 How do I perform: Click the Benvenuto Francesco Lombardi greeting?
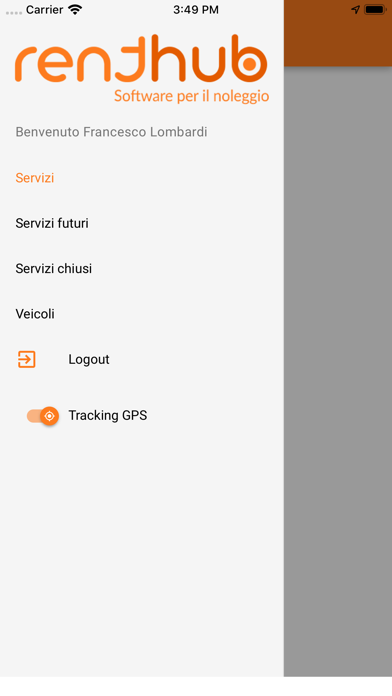[x=111, y=132]
